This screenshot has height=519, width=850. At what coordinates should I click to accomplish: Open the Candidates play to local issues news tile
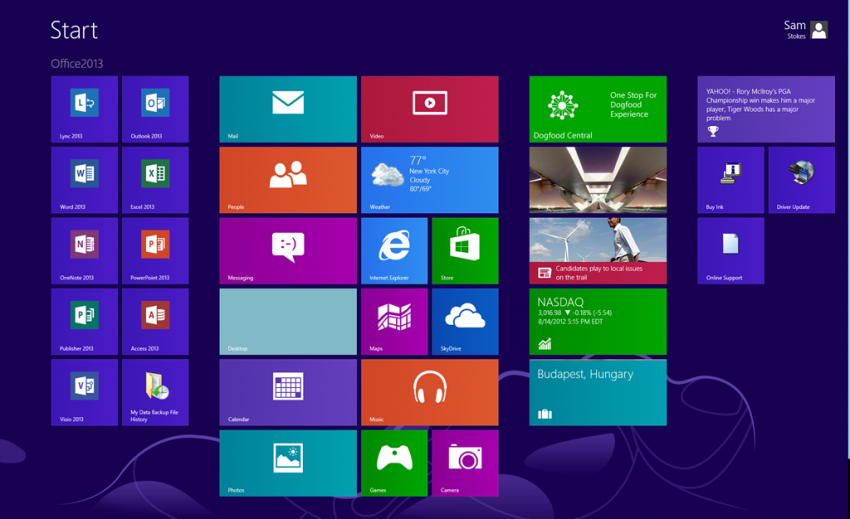tap(598, 251)
